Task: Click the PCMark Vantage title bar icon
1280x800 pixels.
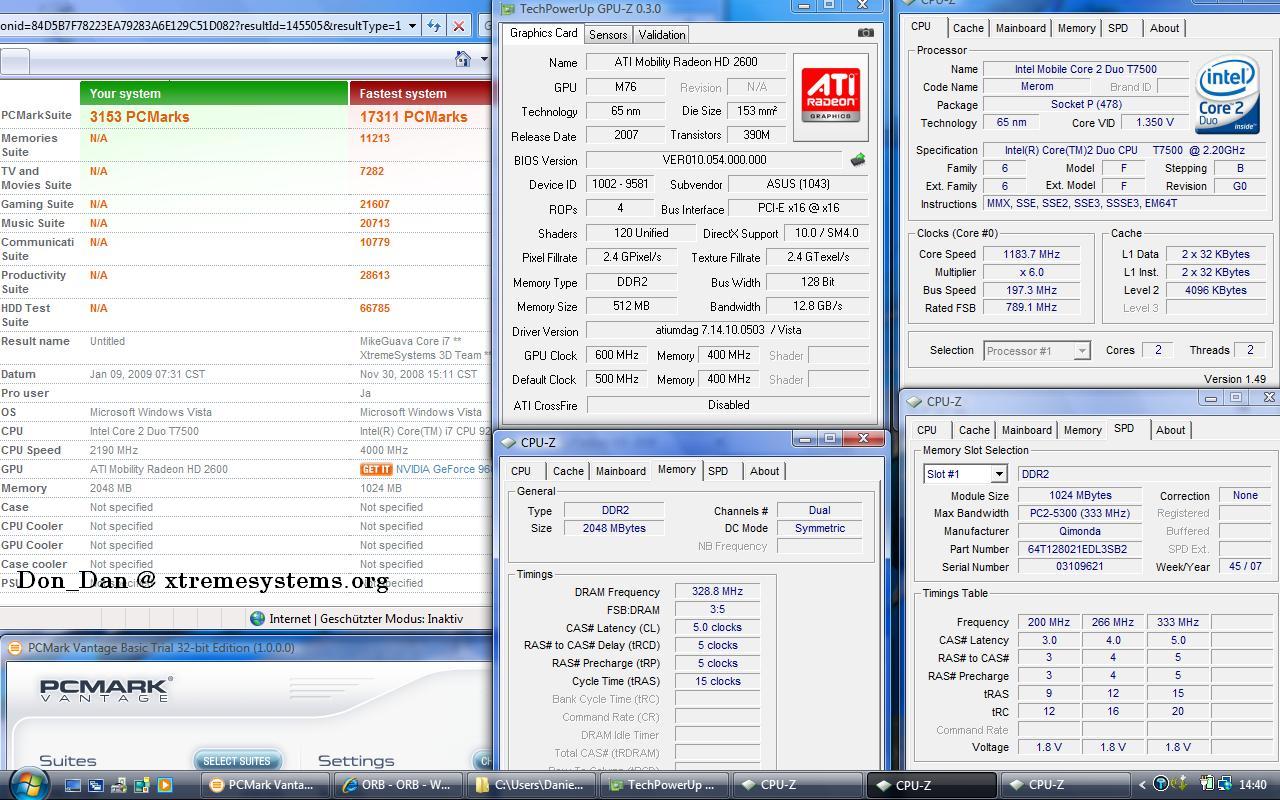Action: [15, 648]
